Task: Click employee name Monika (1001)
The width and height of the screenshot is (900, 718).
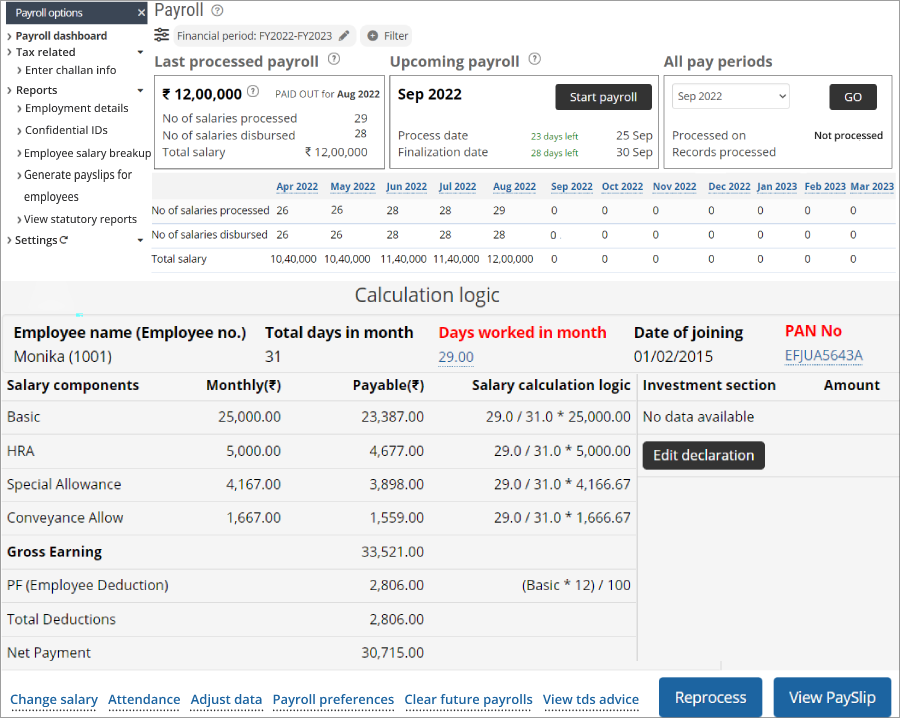Action: click(x=63, y=356)
